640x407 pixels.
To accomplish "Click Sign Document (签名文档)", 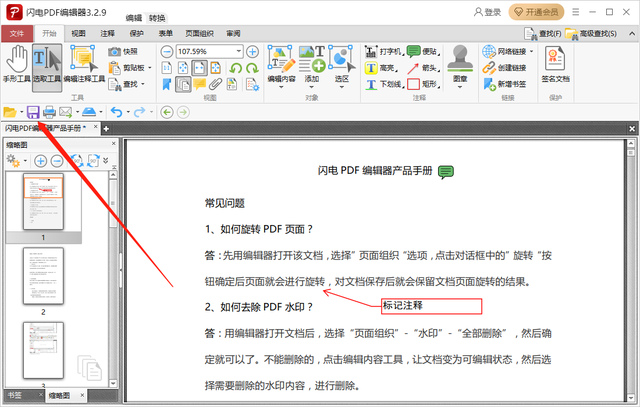I will [555, 64].
